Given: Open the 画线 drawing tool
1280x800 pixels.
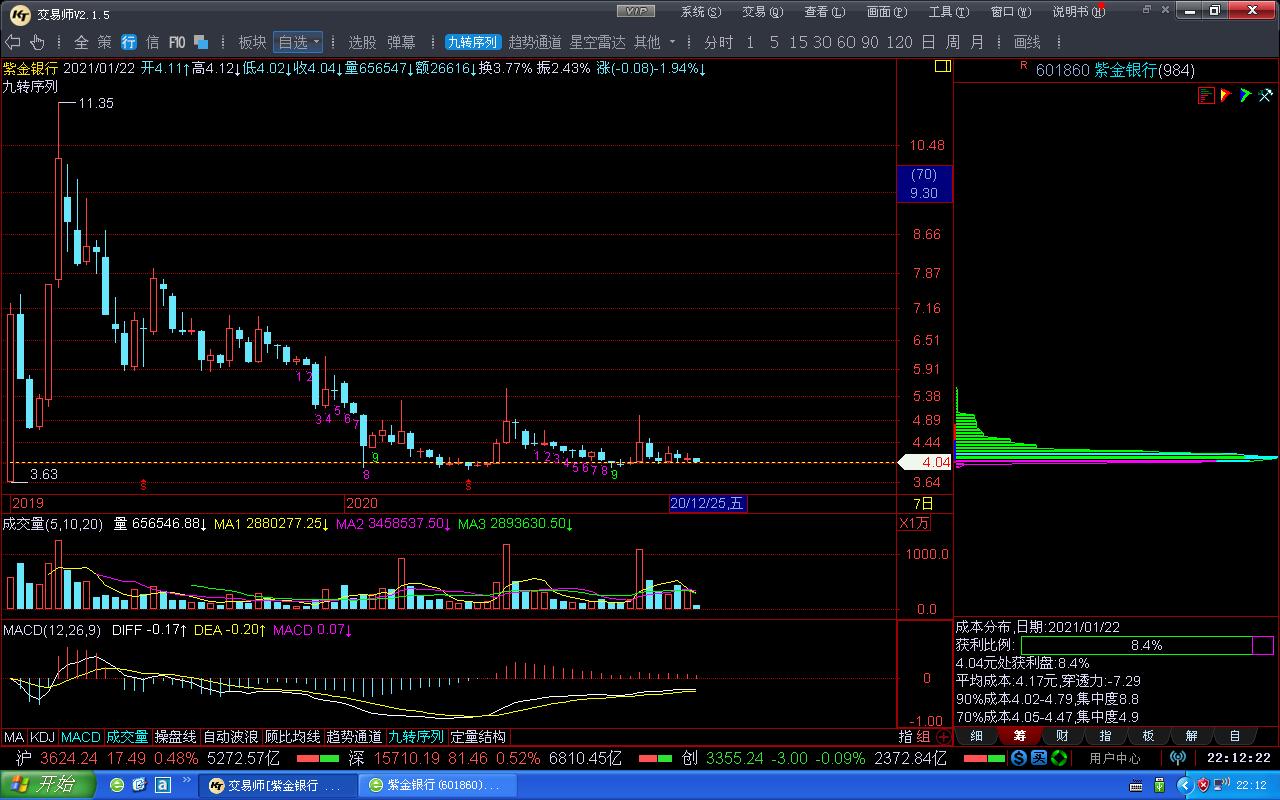Looking at the screenshot, I should tap(1027, 42).
